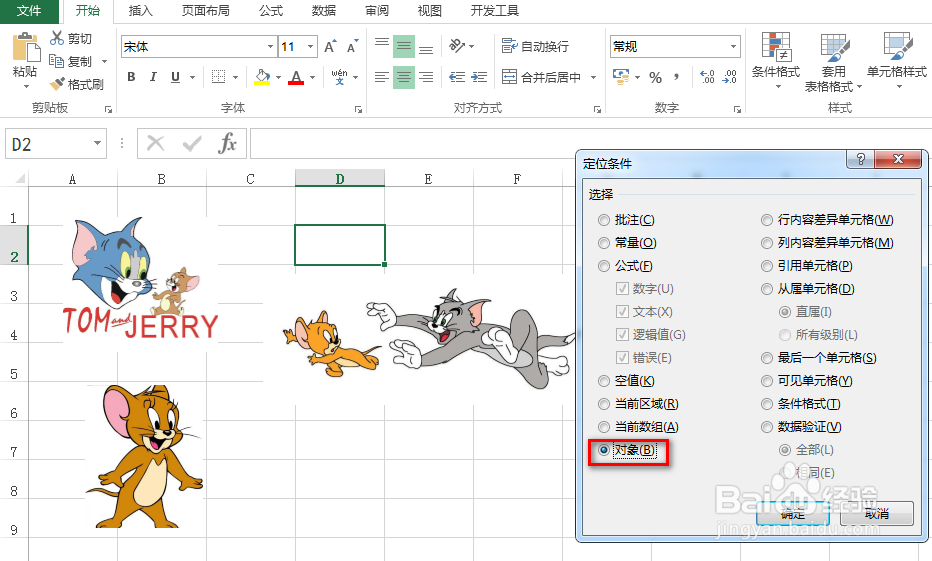The height and width of the screenshot is (561, 932).
Task: Select 行内容差异单元格(W) option
Action: [827, 220]
